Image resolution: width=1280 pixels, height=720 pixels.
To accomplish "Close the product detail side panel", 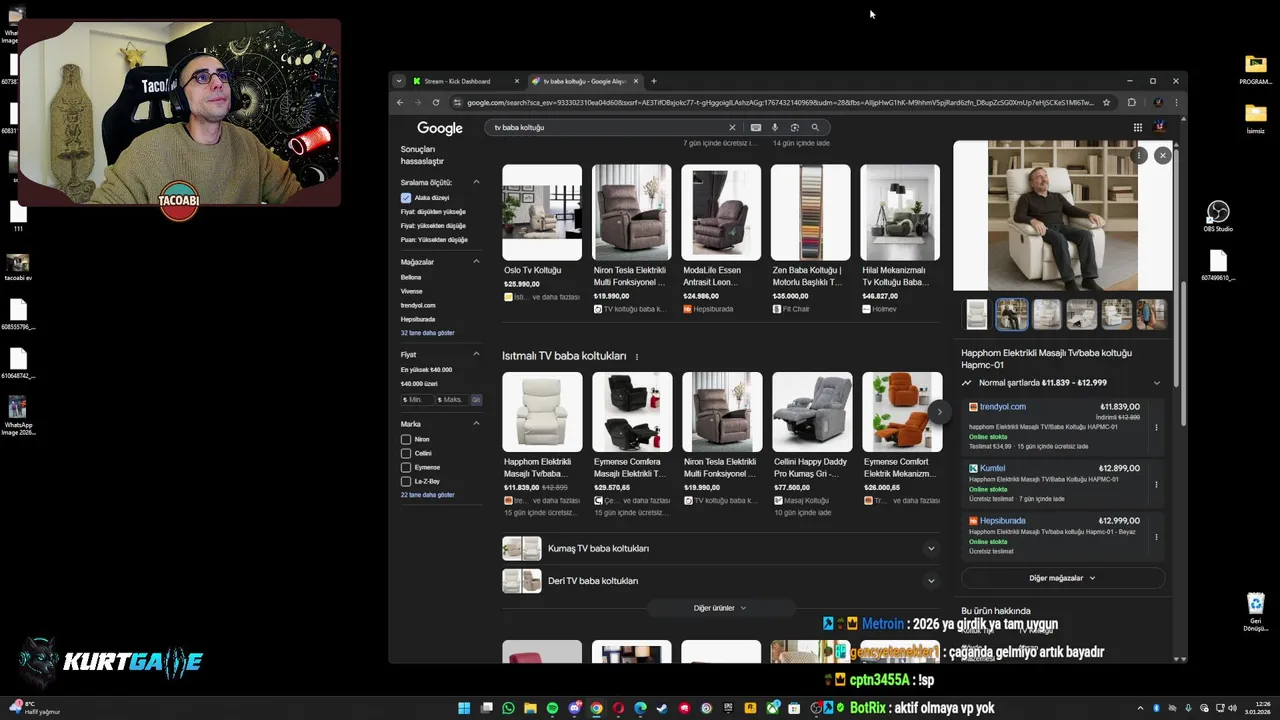I will [x=1162, y=155].
